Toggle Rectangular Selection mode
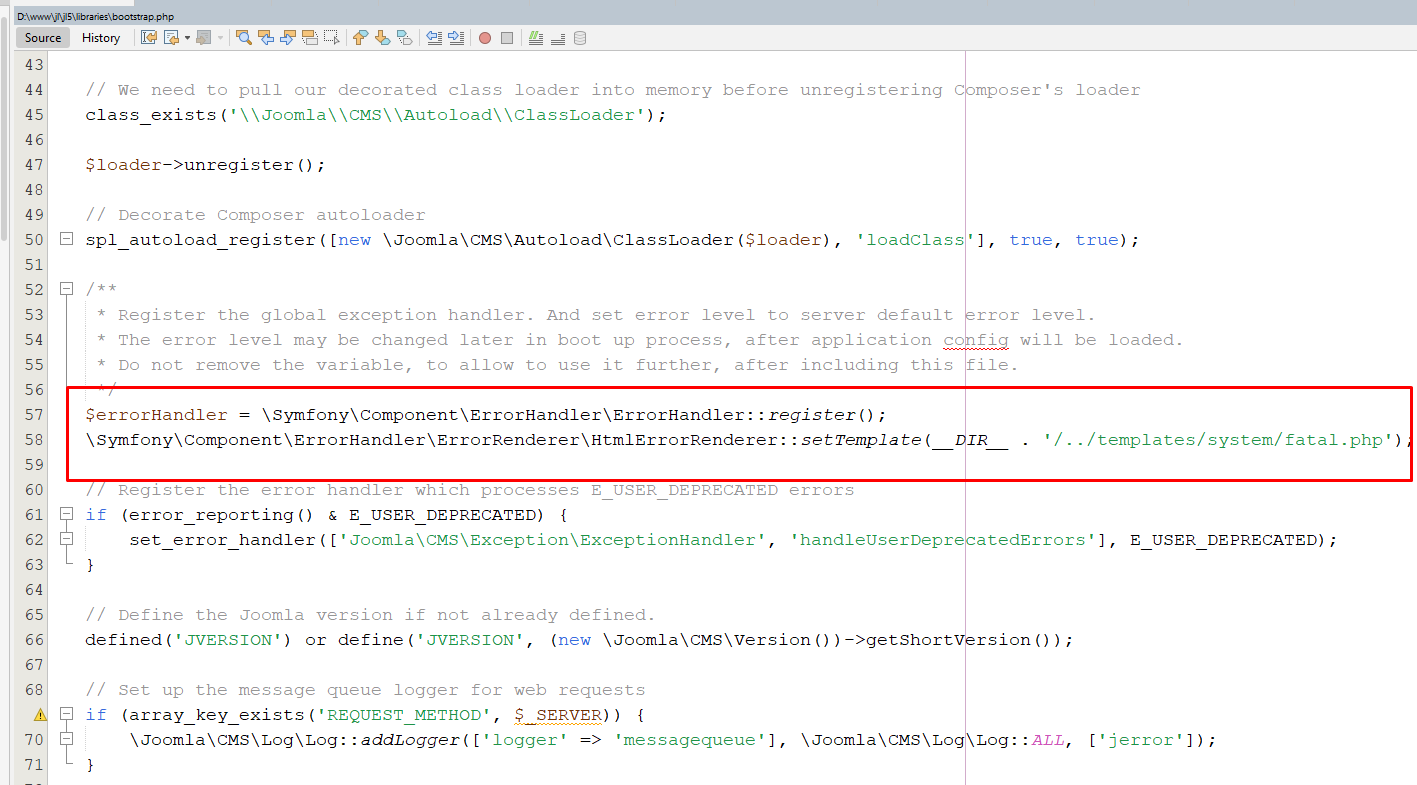The width and height of the screenshot is (1417, 785). pos(332,38)
